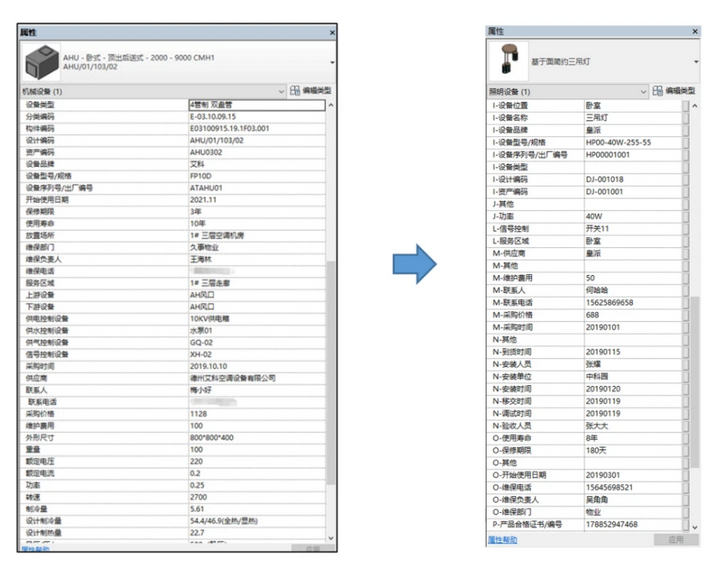Click the 供应商 value 德州艾科空调设备有限公司

point(233,378)
